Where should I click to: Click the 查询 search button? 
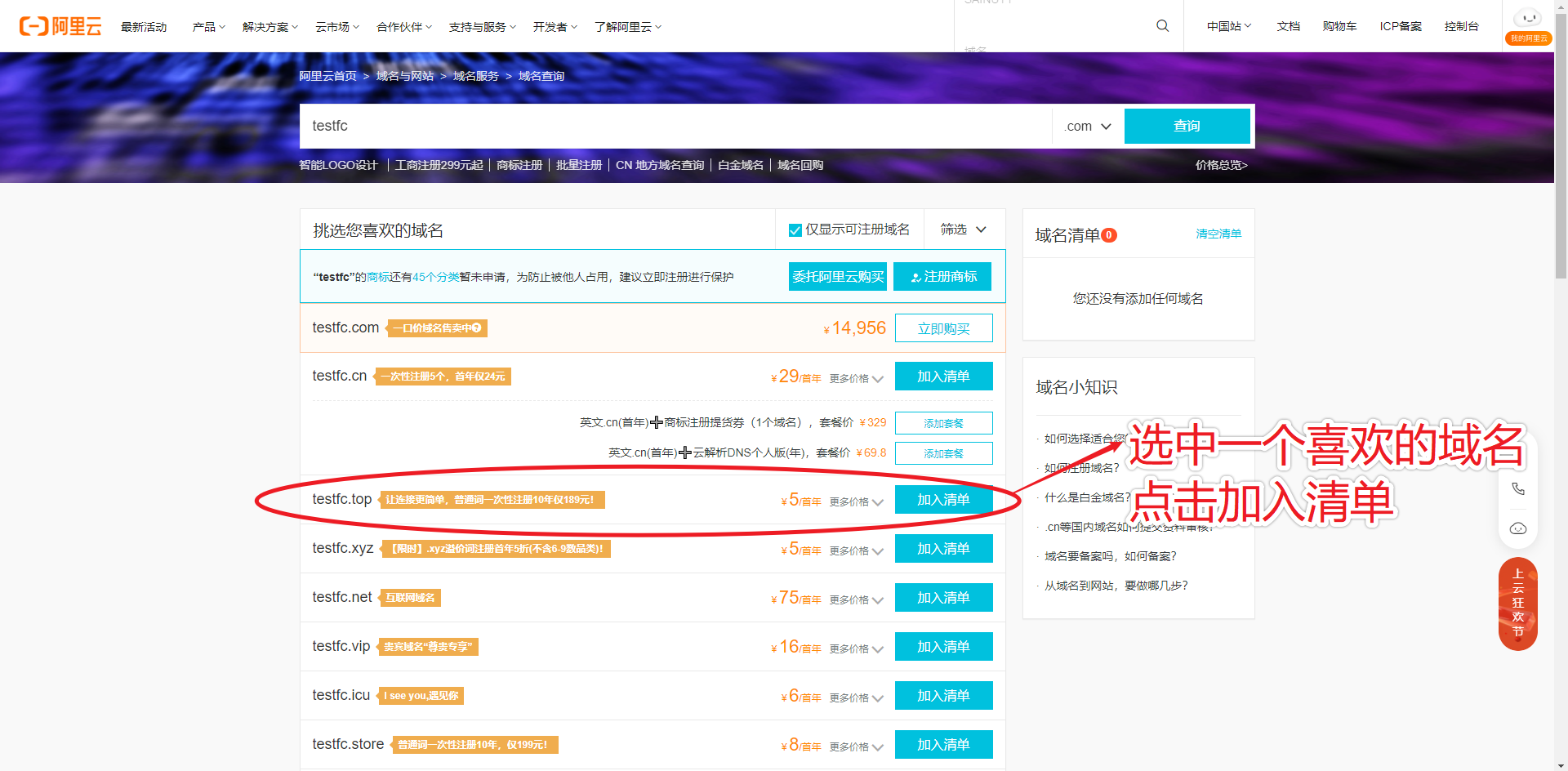(1187, 126)
